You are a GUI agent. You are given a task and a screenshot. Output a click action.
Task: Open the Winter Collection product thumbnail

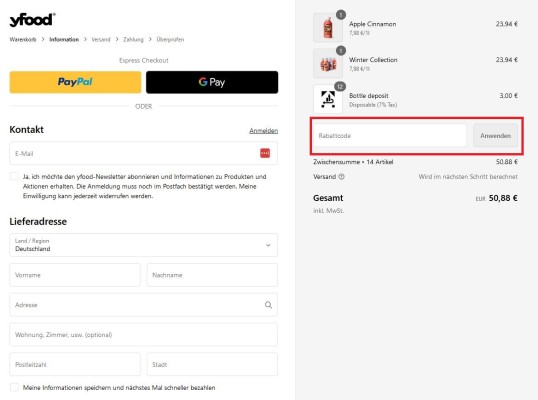[x=328, y=63]
